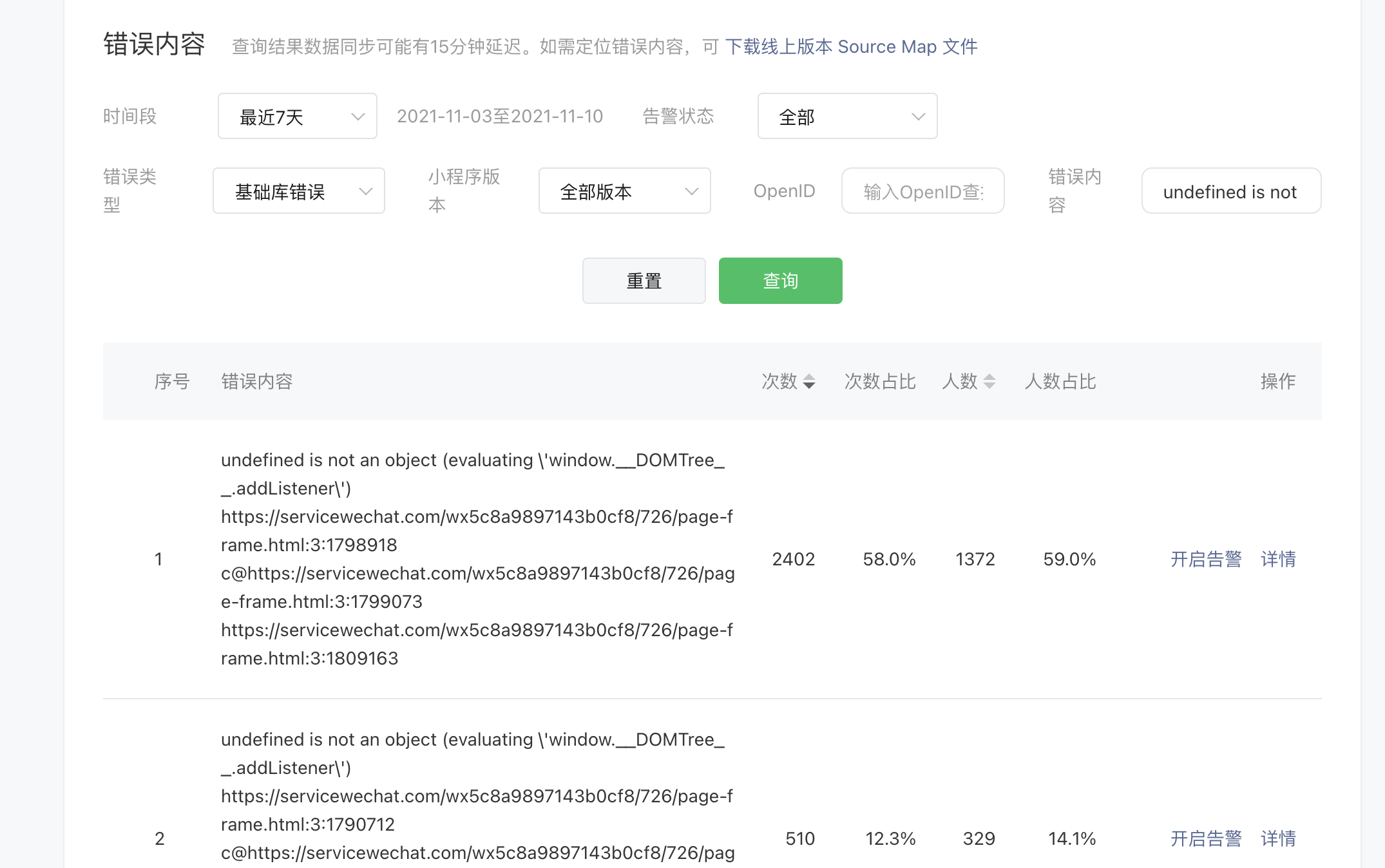Sort by 次数 column sort arrows
The height and width of the screenshot is (868, 1385).
(809, 381)
